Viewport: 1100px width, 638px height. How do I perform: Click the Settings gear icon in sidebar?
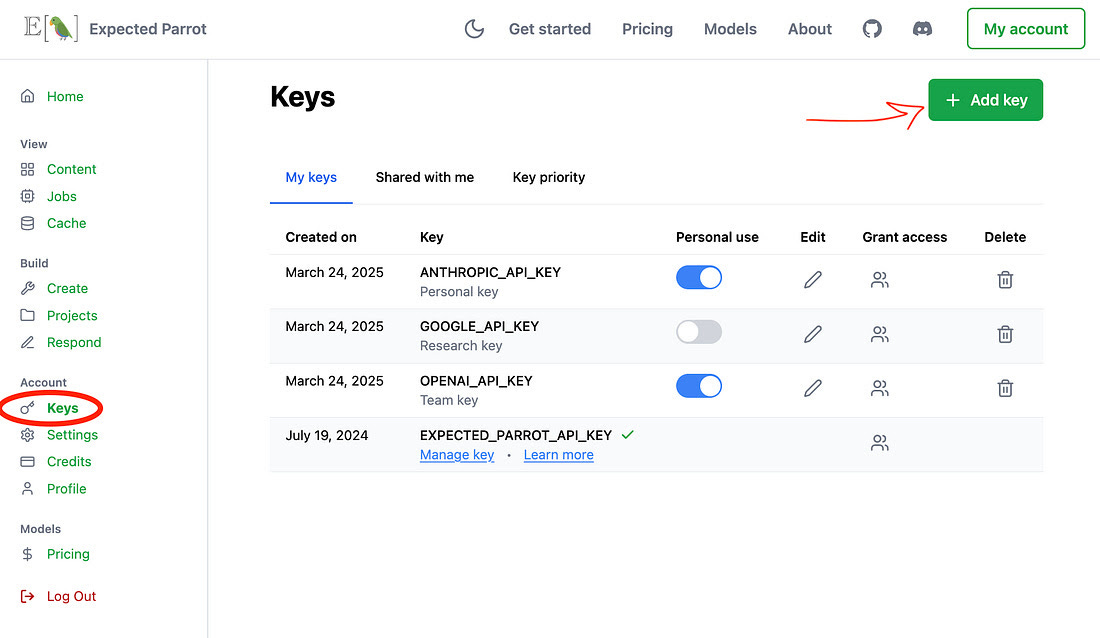coord(27,435)
